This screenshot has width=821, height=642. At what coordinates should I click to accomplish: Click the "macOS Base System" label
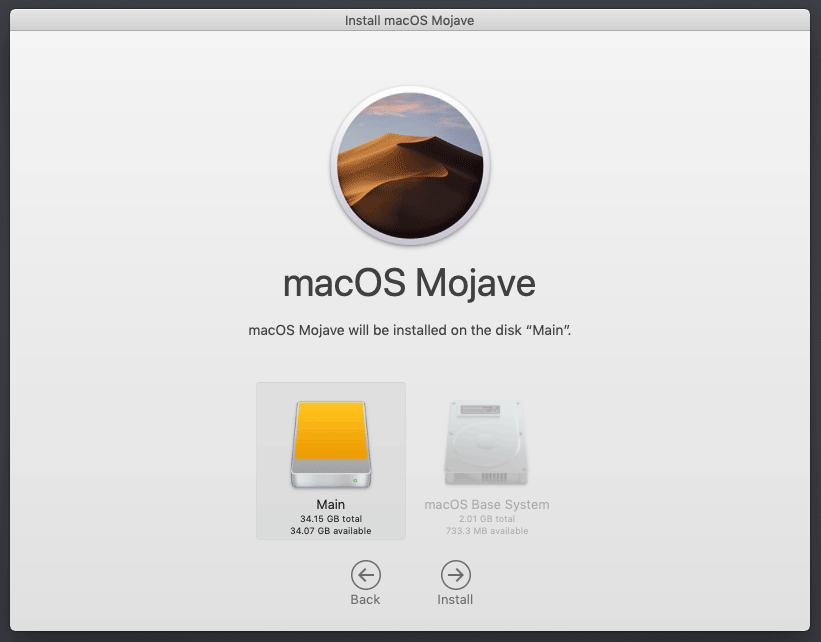pyautogui.click(x=486, y=504)
